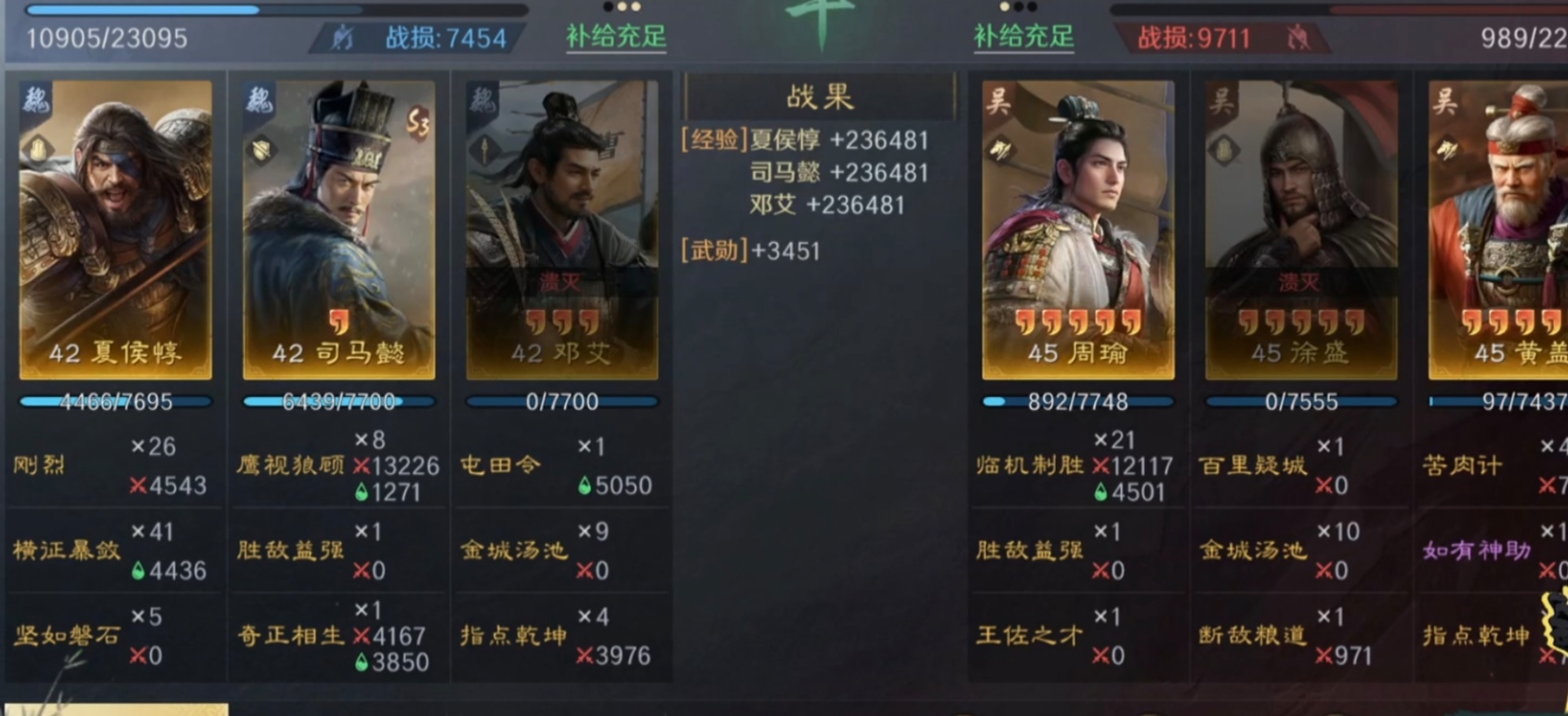1568x716 pixels.
Task: Open right side 补给充足 supply status
Action: (x=1023, y=37)
